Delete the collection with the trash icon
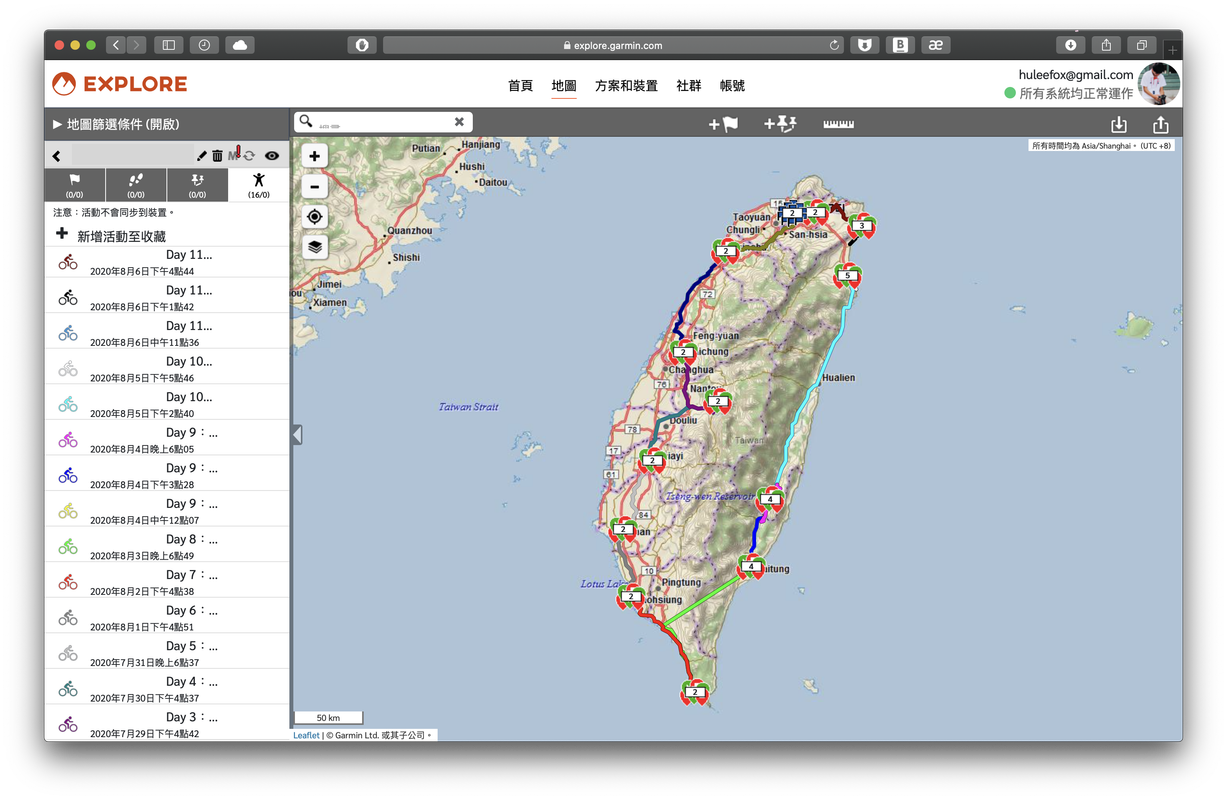This screenshot has width=1227, height=800. 217,156
